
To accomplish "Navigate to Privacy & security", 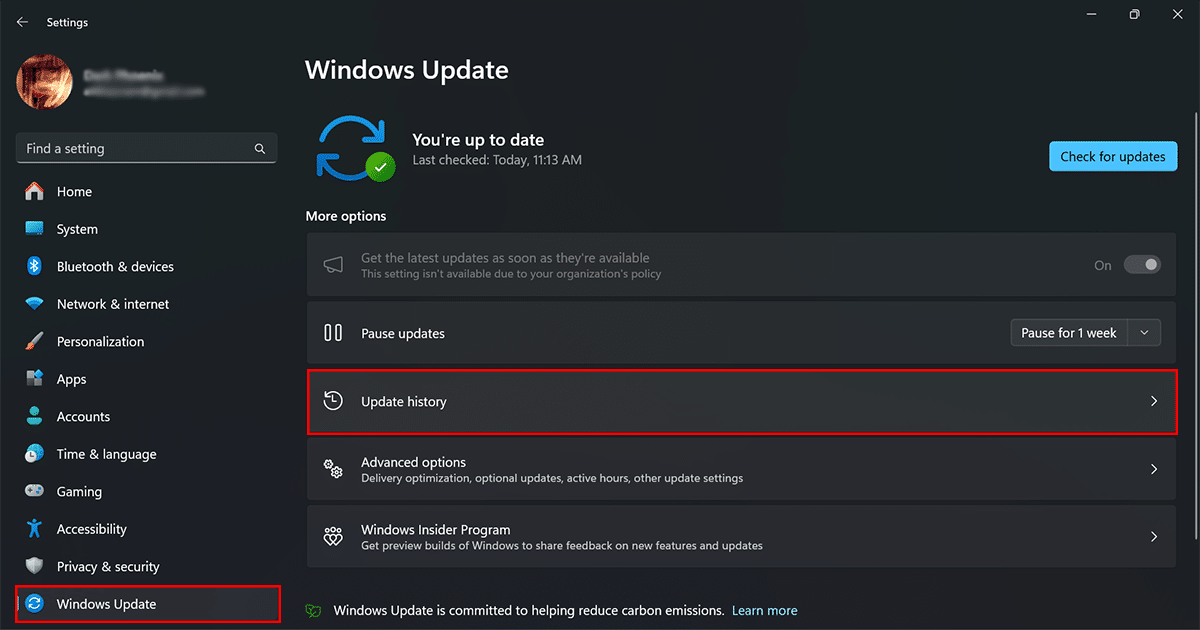I will (x=108, y=567).
